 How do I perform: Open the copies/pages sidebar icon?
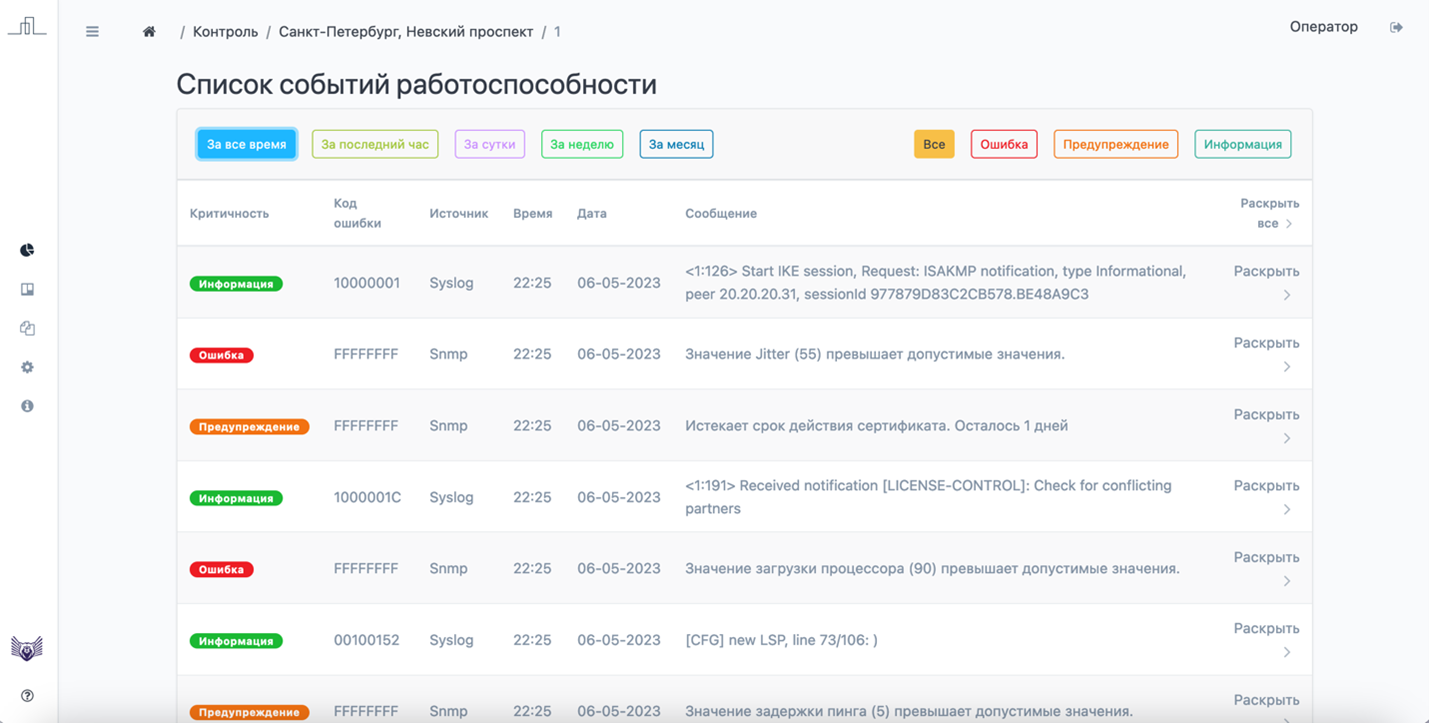click(x=27, y=328)
